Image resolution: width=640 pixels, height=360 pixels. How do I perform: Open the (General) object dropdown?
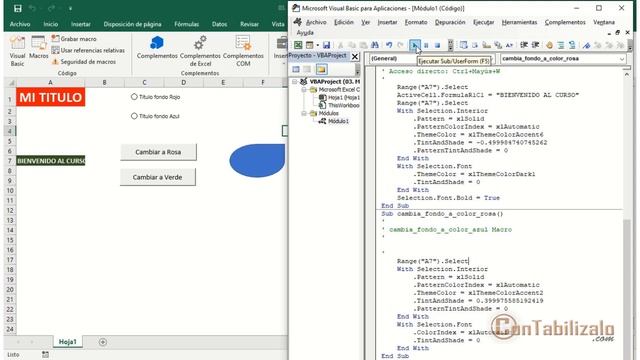coord(431,58)
